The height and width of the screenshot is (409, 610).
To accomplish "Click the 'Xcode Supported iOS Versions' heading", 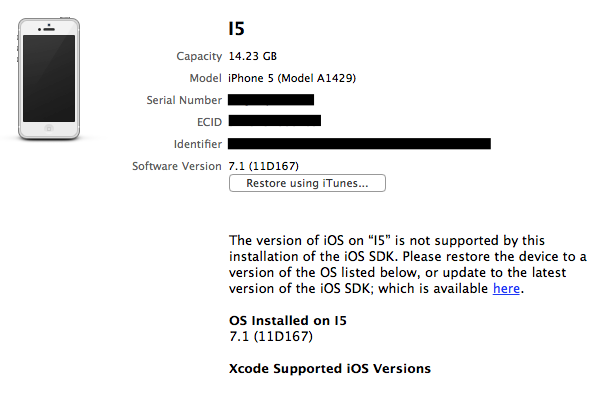I will tap(330, 369).
